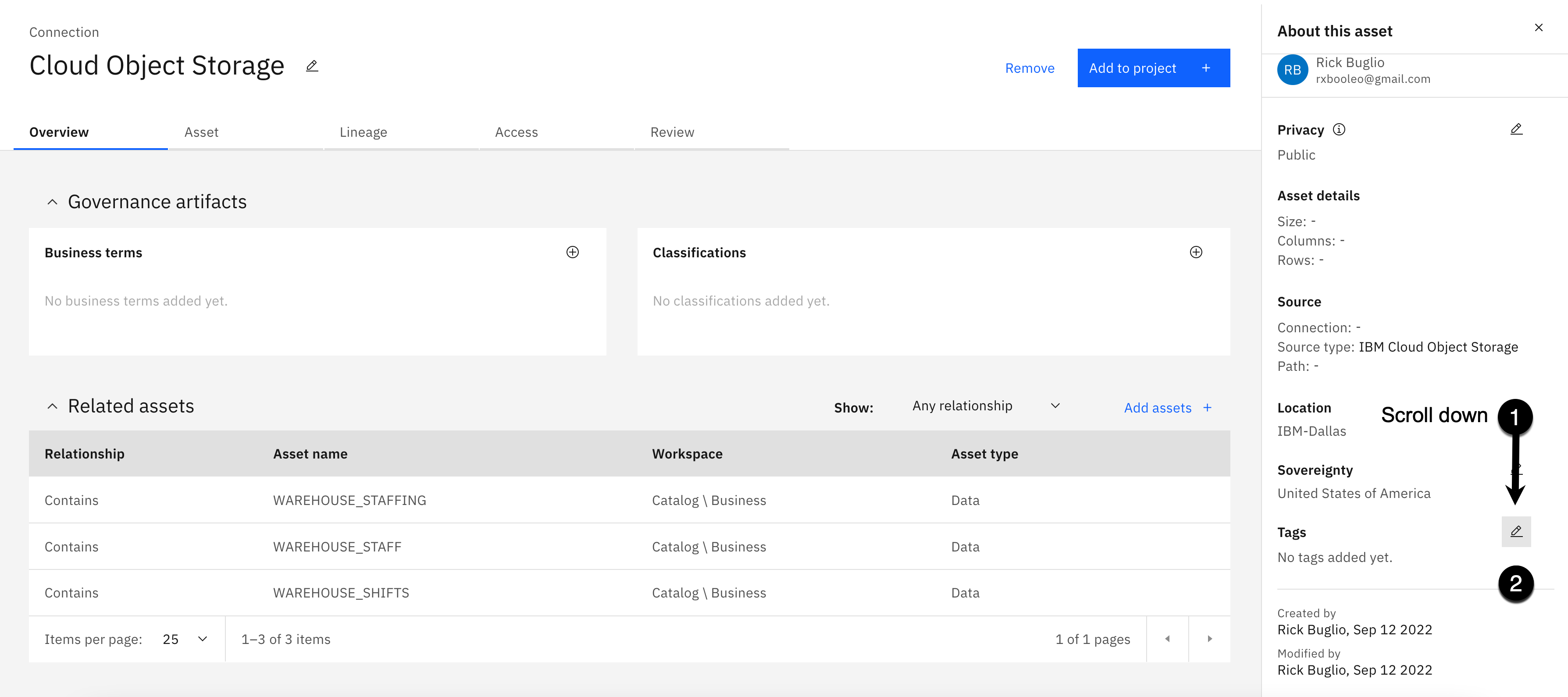This screenshot has width=1568, height=697.
Task: Close the About this asset panel
Action: click(x=1538, y=27)
